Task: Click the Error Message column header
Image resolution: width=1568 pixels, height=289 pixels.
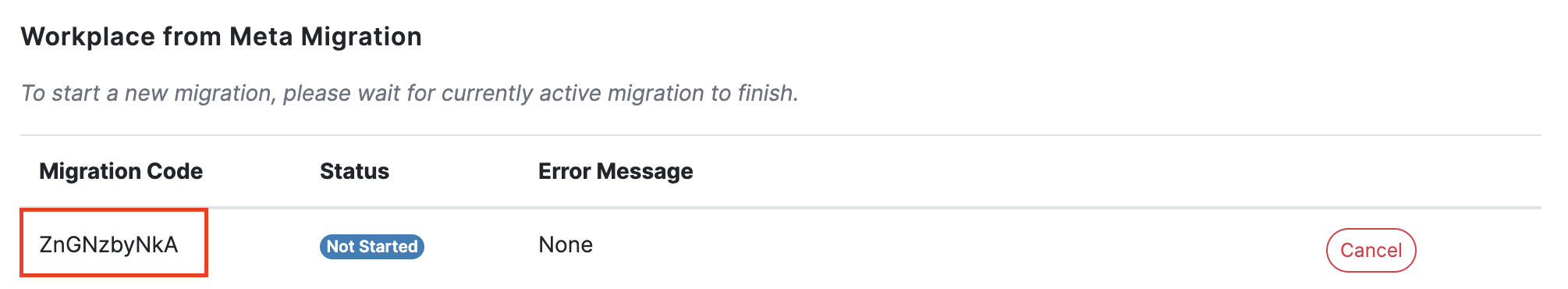Action: pyautogui.click(x=615, y=171)
